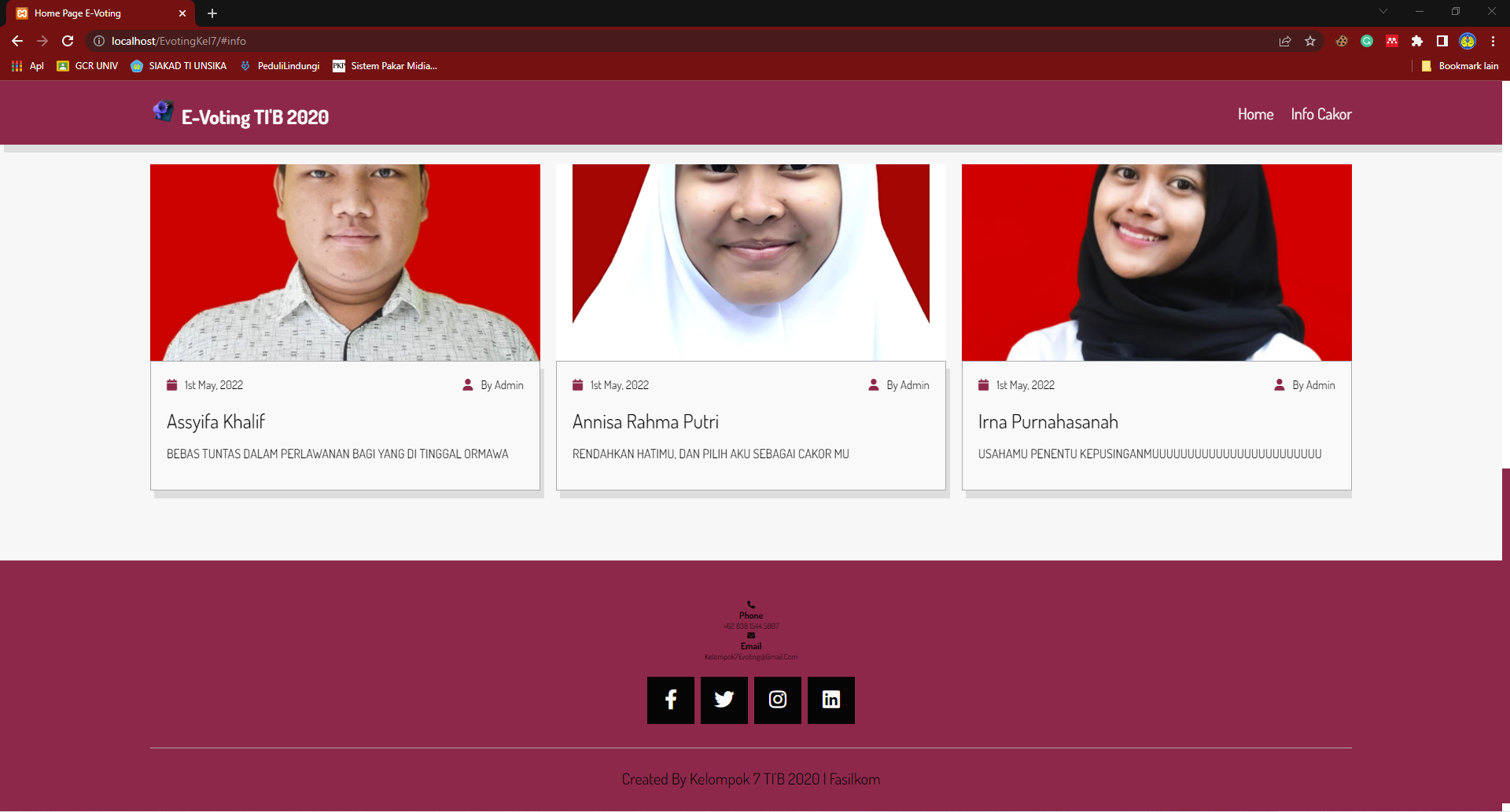Click the phone icon above the Phone label
The width and height of the screenshot is (1510, 812).
click(x=750, y=604)
